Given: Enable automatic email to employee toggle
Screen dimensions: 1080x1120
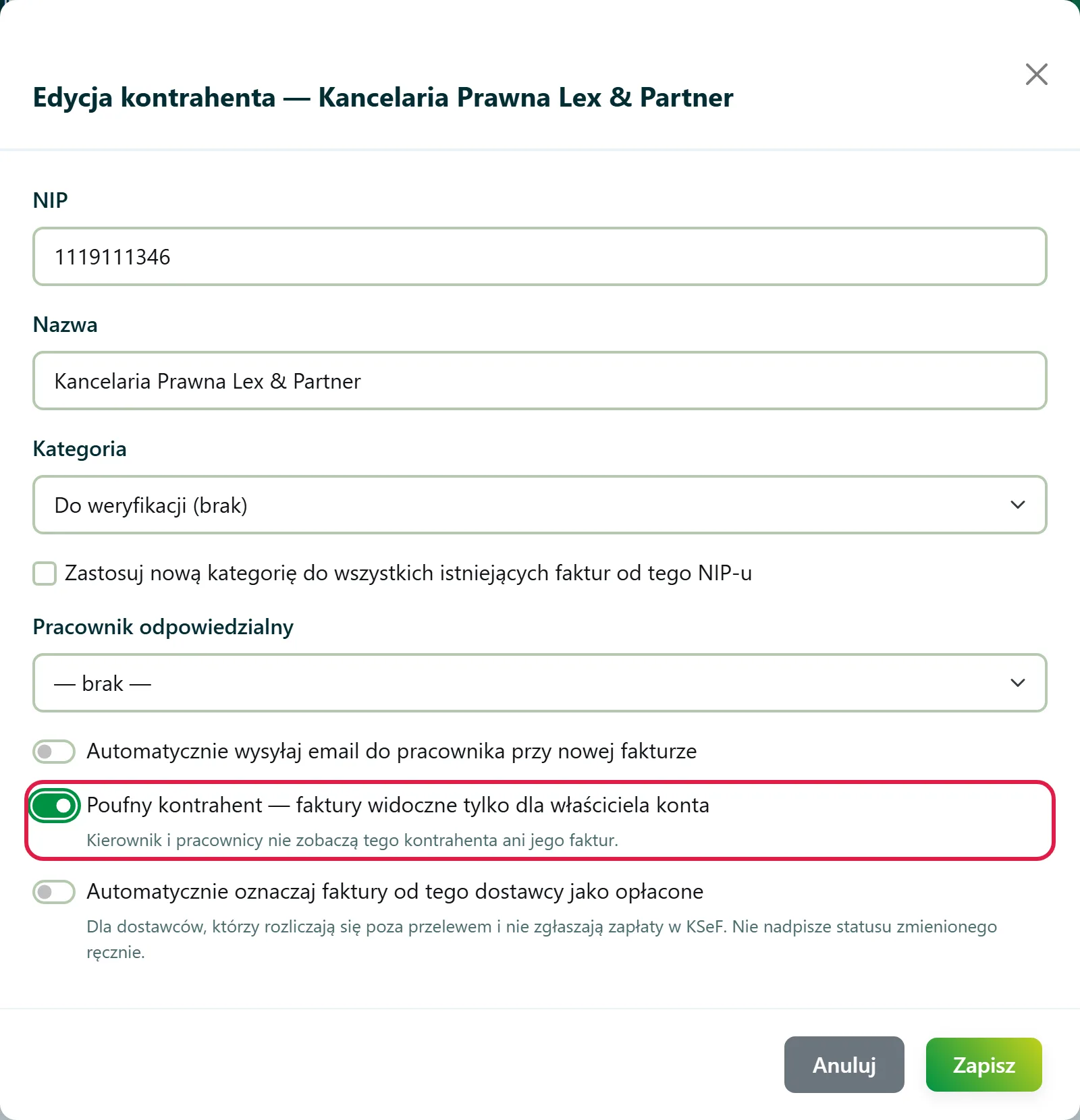Looking at the screenshot, I should coord(54,752).
